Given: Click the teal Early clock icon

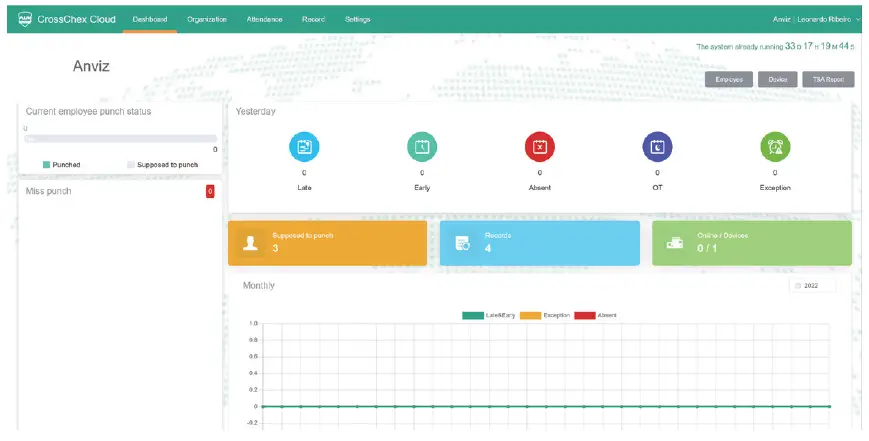Looking at the screenshot, I should click(x=422, y=147).
